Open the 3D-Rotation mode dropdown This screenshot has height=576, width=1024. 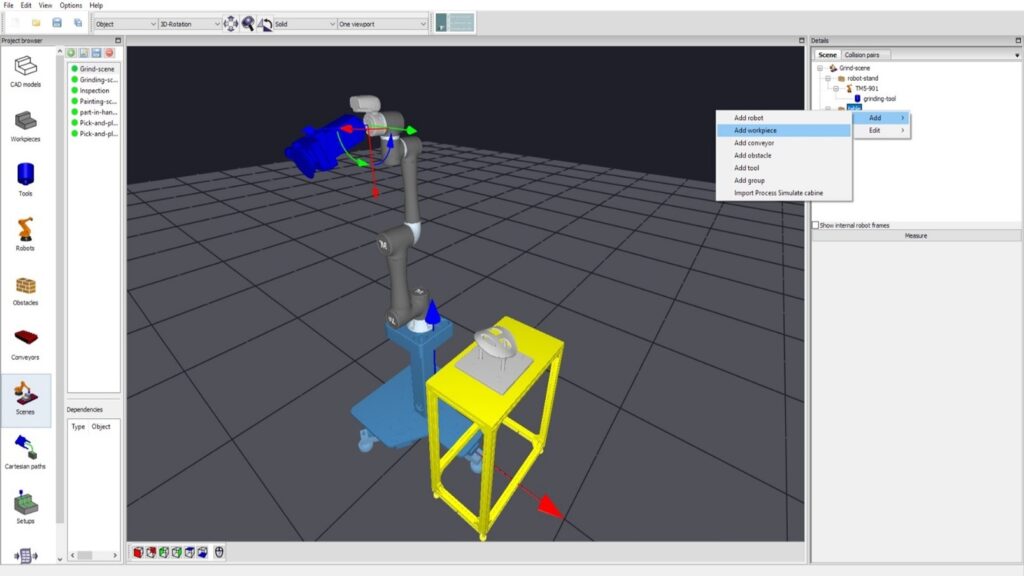tap(189, 23)
